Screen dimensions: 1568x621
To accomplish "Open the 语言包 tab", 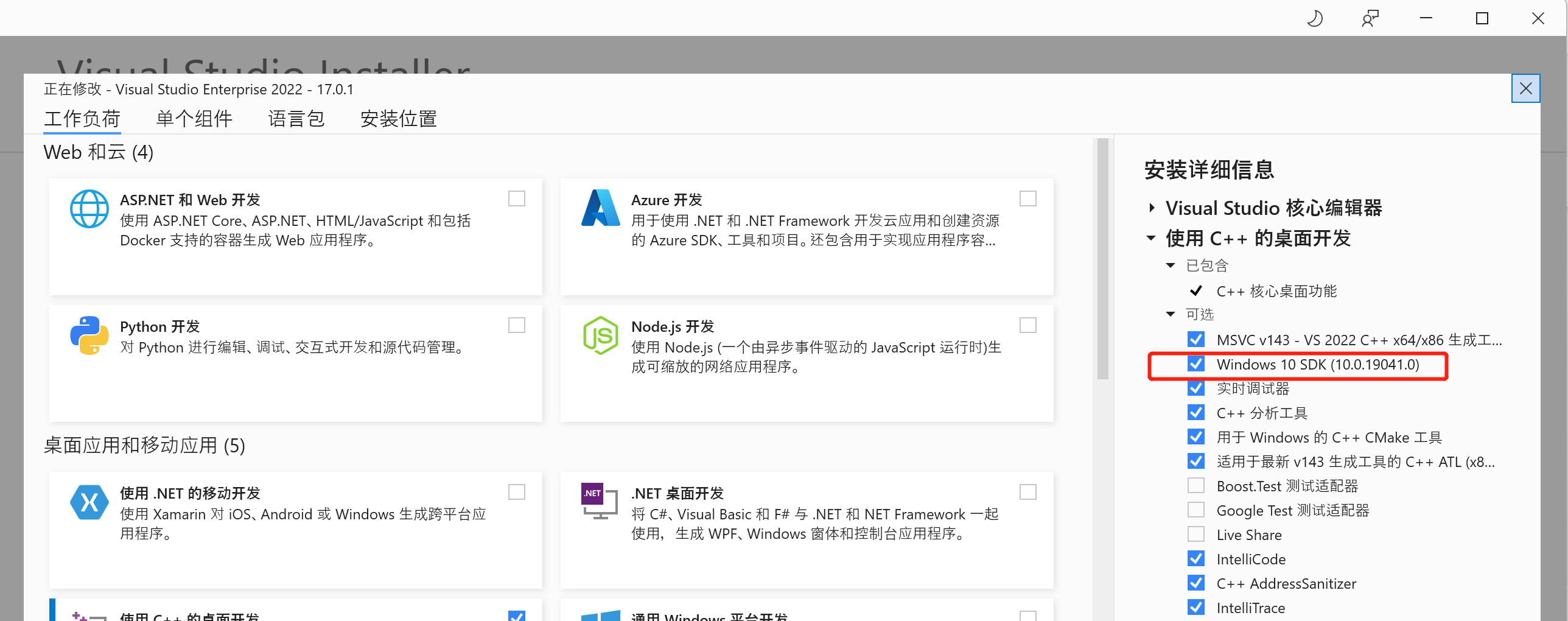I will (296, 119).
